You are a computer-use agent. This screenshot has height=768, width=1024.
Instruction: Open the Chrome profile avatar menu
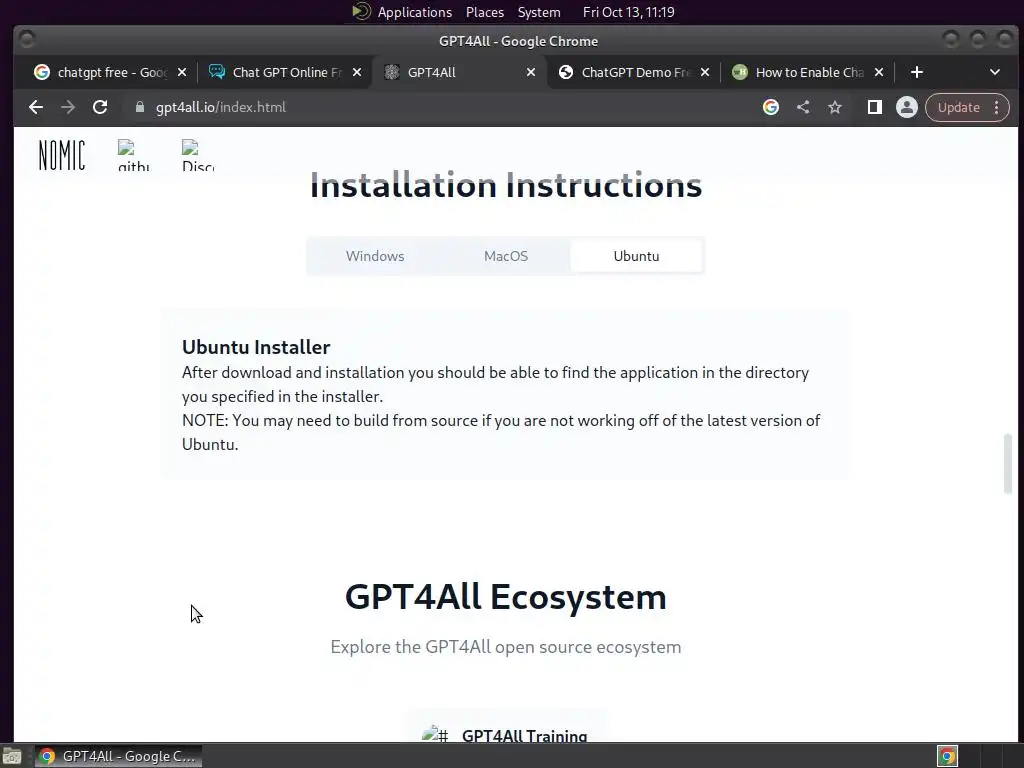[906, 107]
